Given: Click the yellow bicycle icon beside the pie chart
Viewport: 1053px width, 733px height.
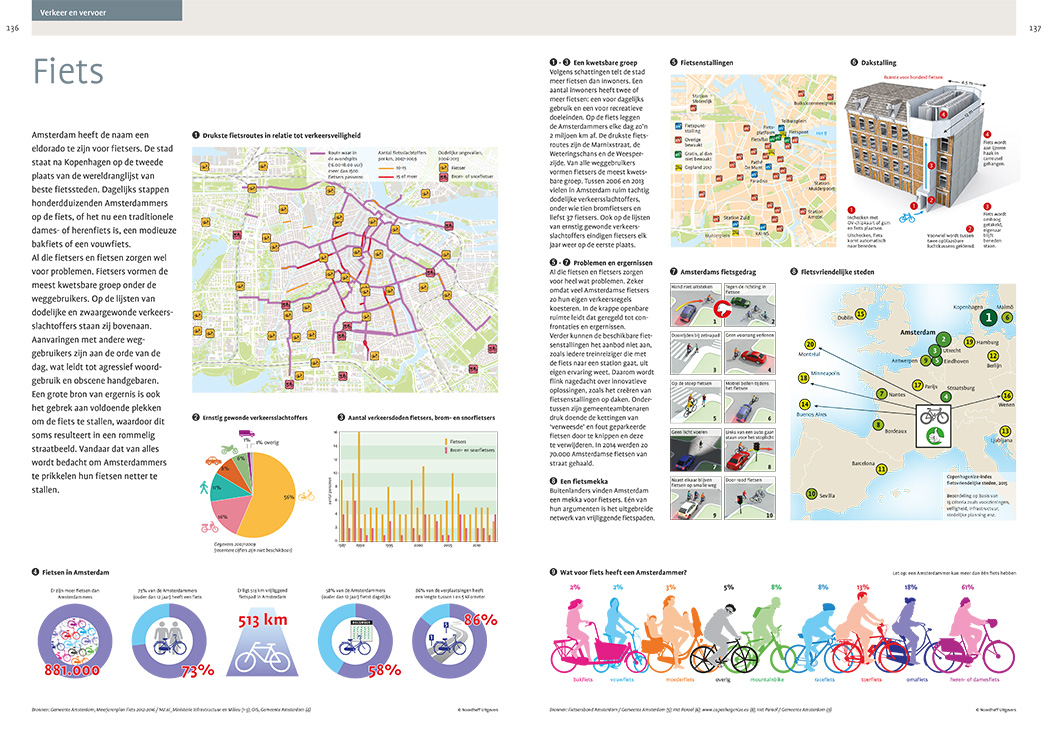Looking at the screenshot, I should [x=307, y=494].
